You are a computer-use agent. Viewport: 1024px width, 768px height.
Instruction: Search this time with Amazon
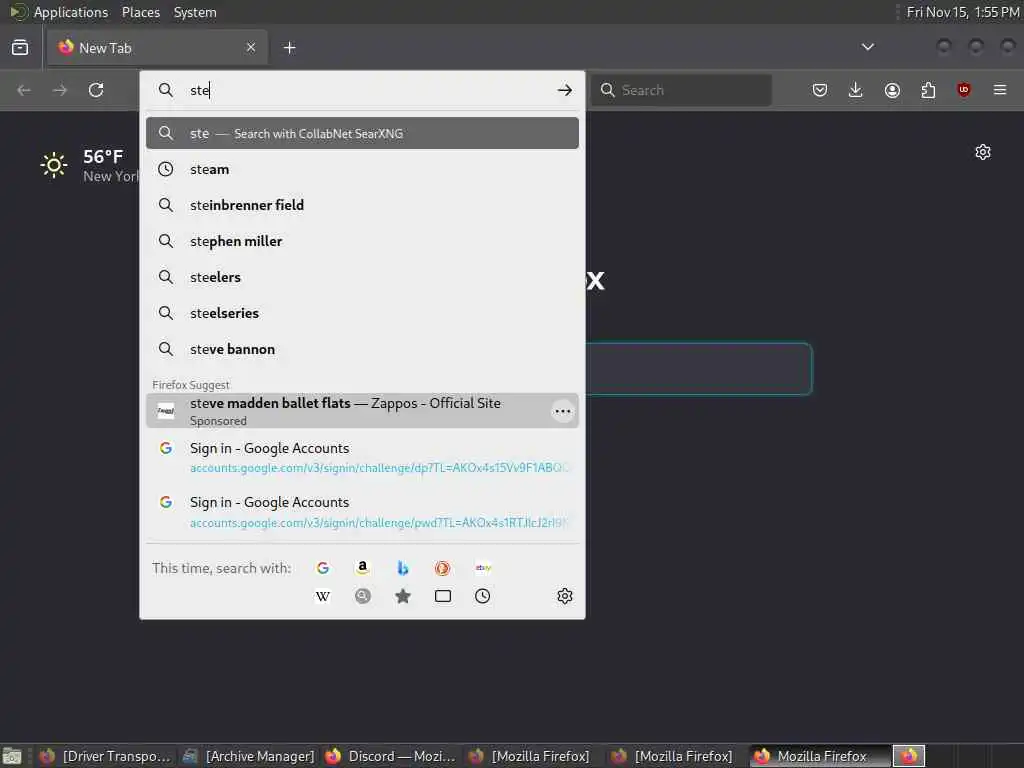362,568
